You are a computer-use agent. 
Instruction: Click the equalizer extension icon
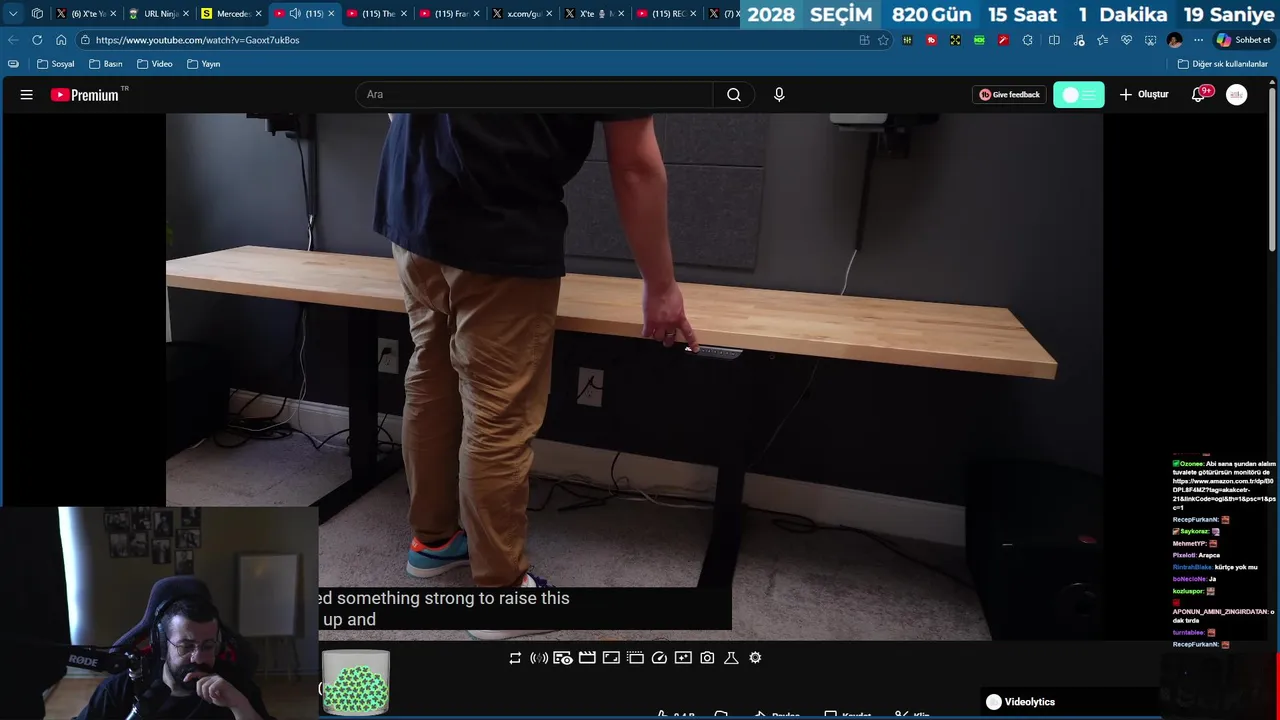coord(907,40)
